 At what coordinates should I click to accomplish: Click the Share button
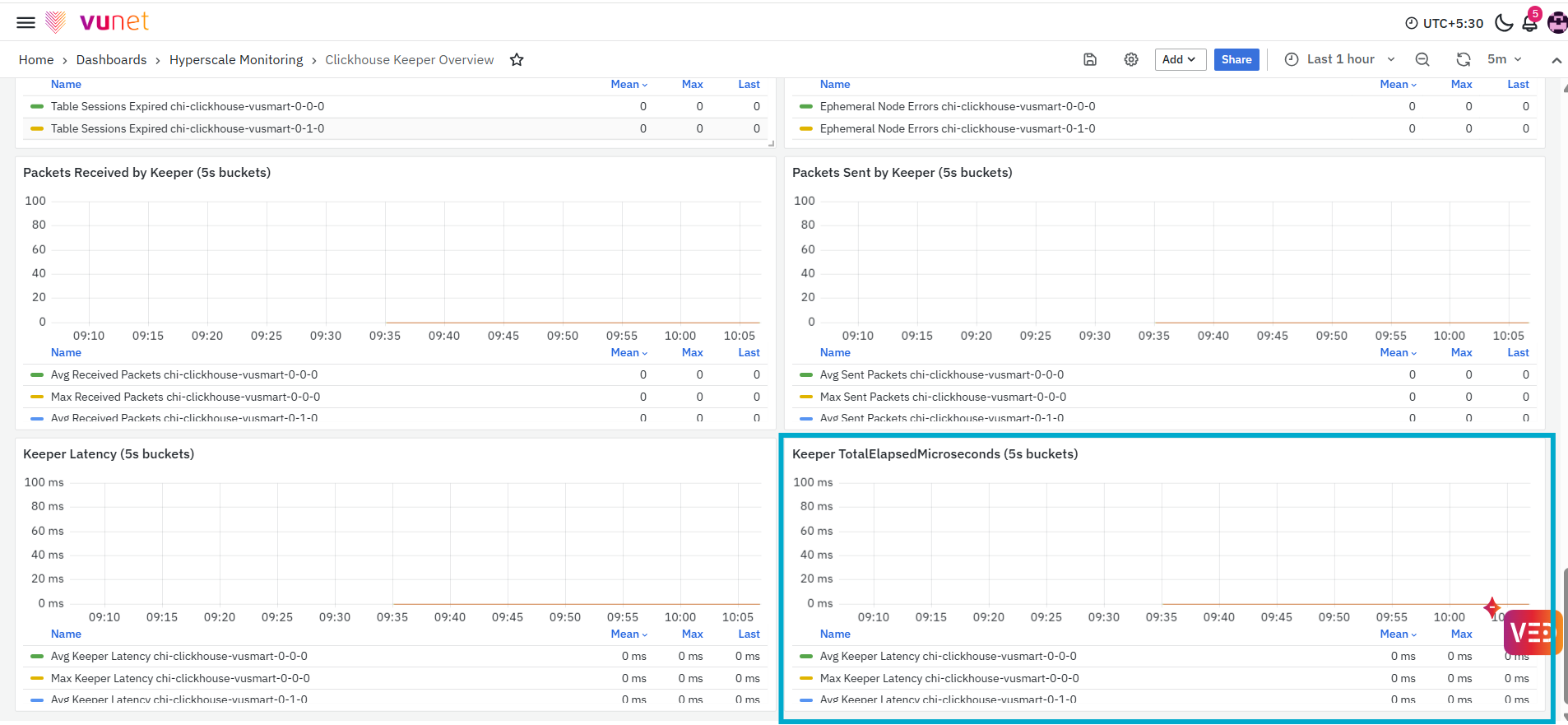tap(1236, 59)
